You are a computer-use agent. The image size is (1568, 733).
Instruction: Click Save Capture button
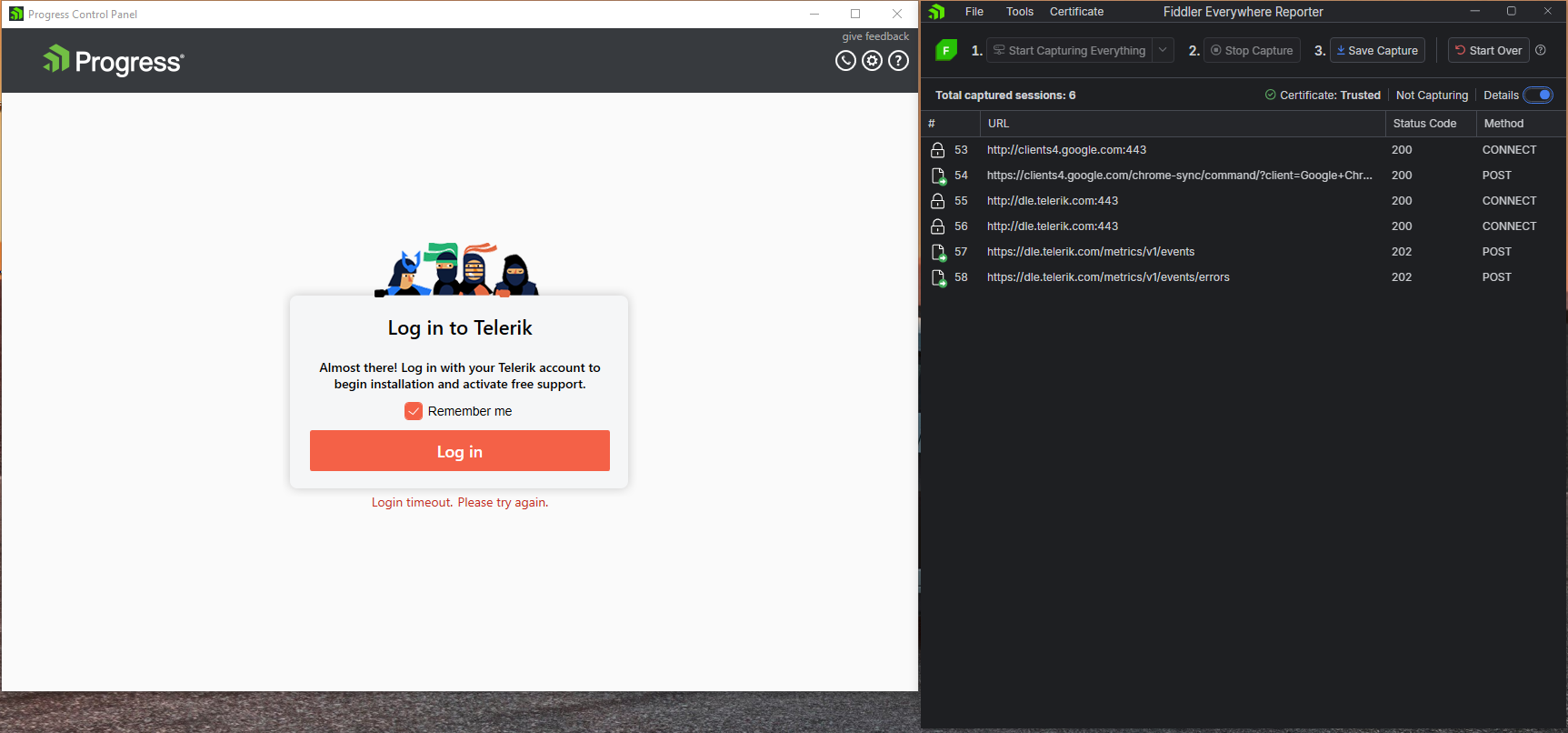1377,50
